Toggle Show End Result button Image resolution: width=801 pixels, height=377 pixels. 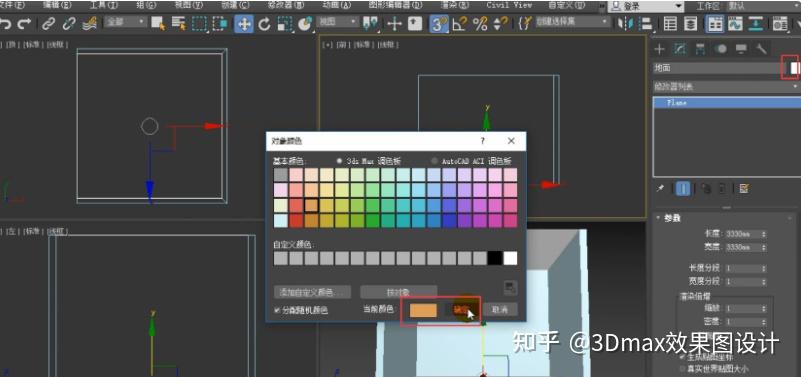pyautogui.click(x=683, y=188)
